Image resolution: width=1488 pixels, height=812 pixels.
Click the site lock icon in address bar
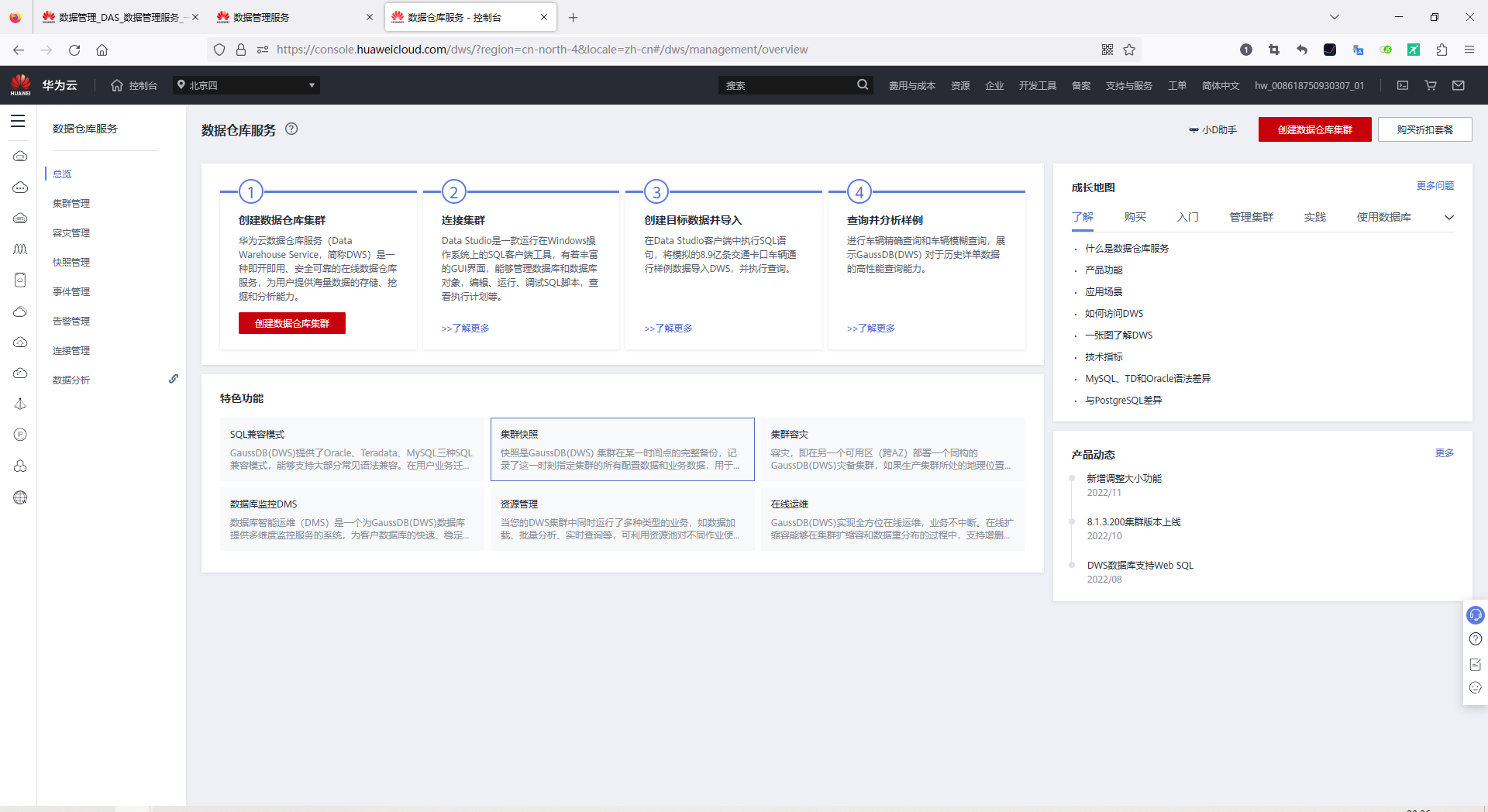(x=241, y=50)
